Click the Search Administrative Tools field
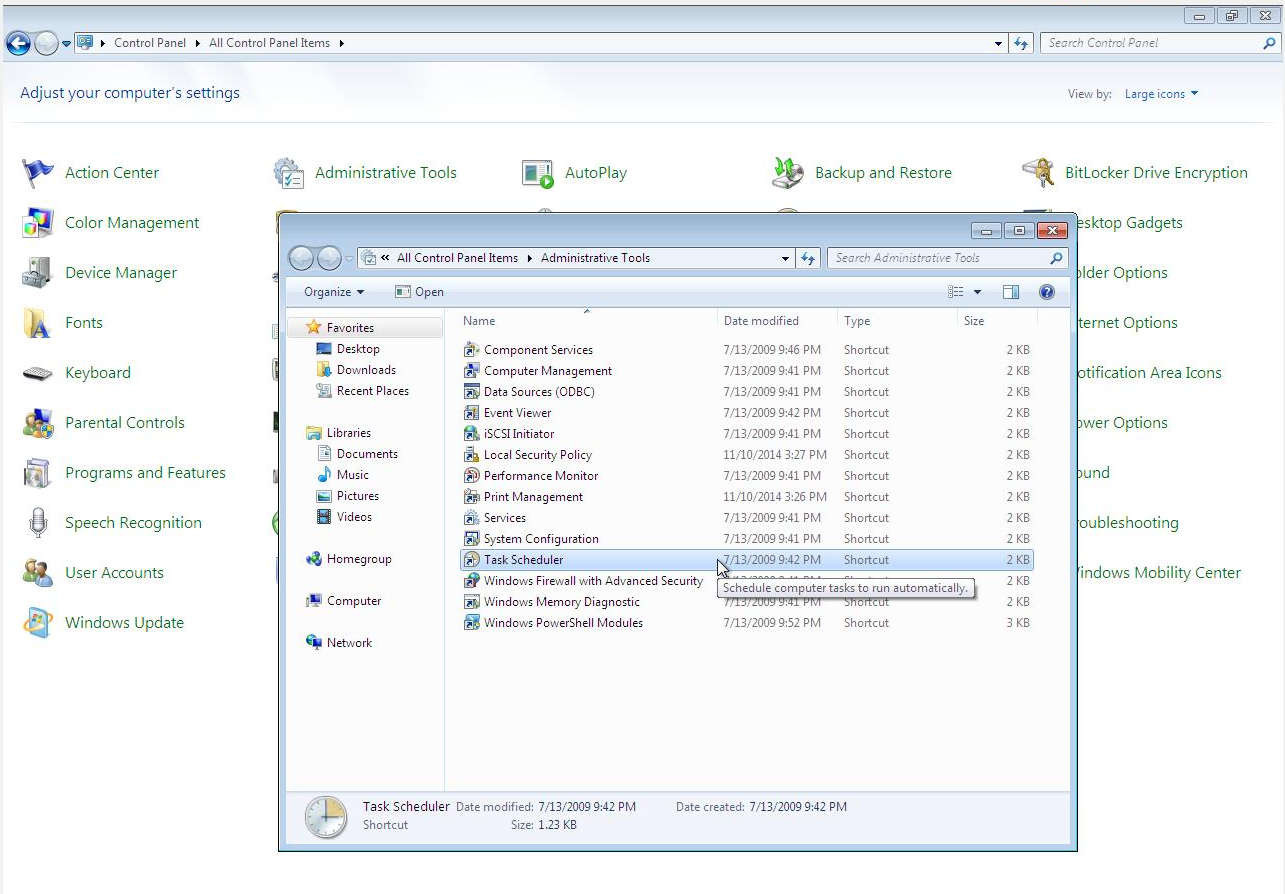1285x894 pixels. (x=947, y=258)
